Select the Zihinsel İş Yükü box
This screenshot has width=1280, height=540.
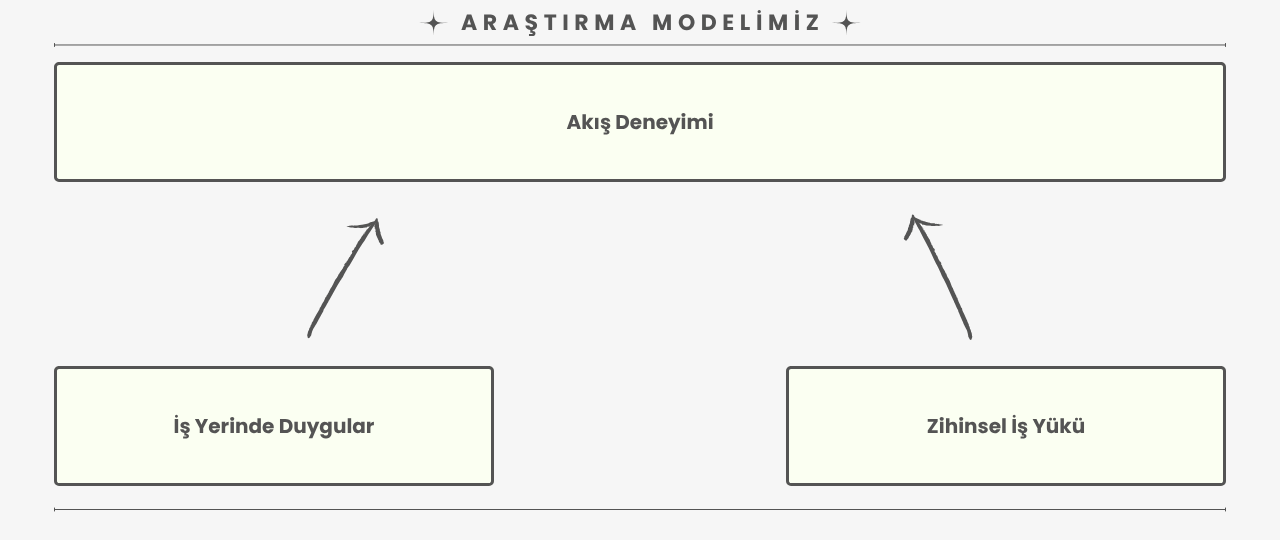tap(1006, 426)
